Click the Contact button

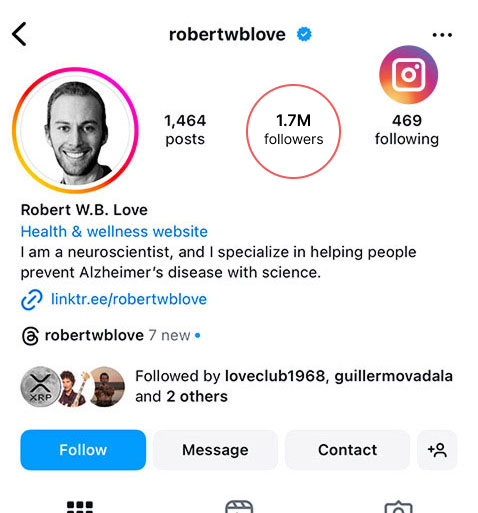point(347,450)
